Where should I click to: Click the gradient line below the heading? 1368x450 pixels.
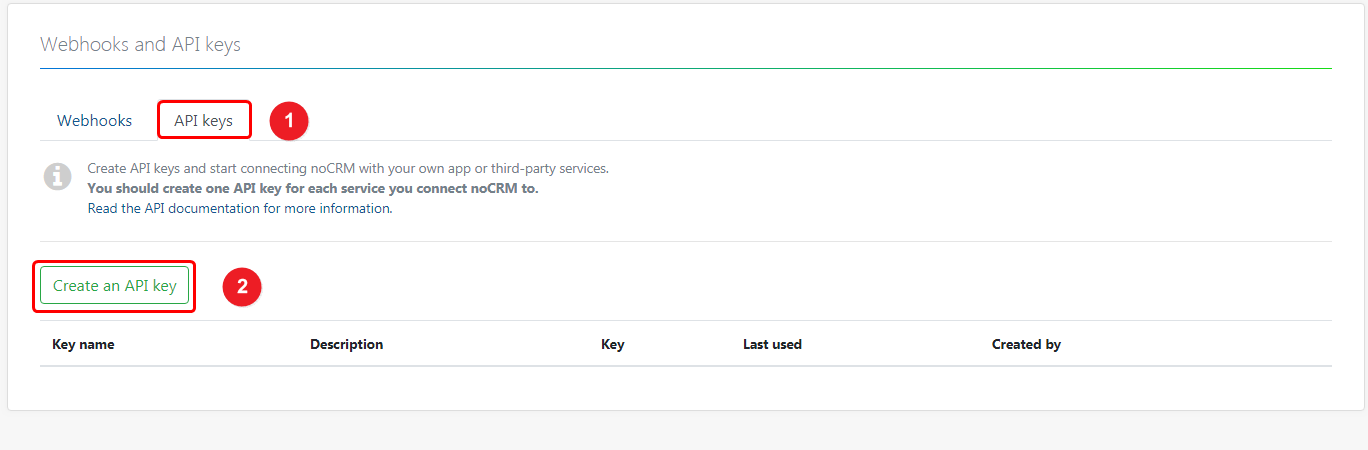tap(685, 68)
